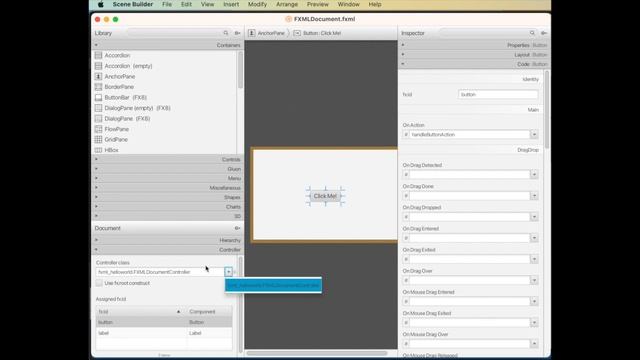Screen dimensions: 640x360
Task: Open the File menu
Action: [167, 4]
